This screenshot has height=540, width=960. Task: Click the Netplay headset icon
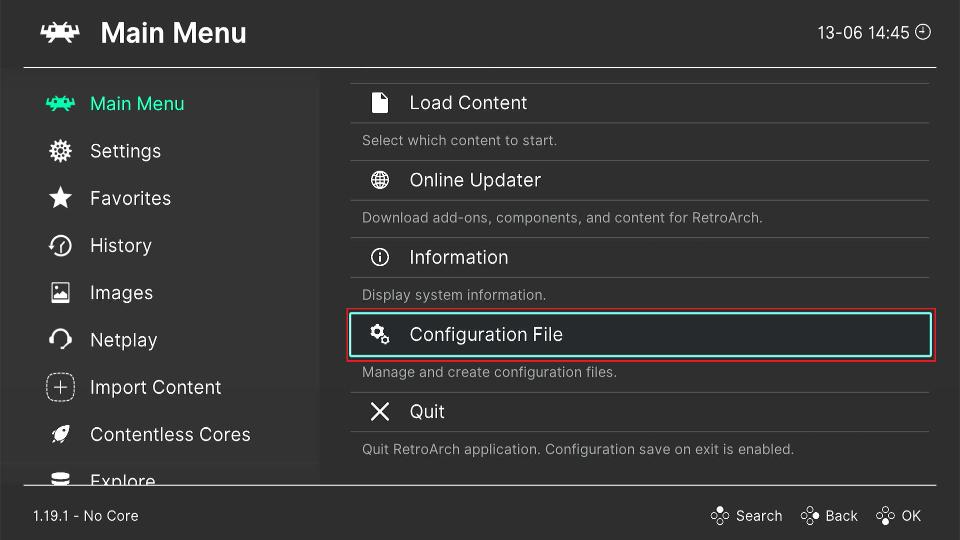click(60, 340)
